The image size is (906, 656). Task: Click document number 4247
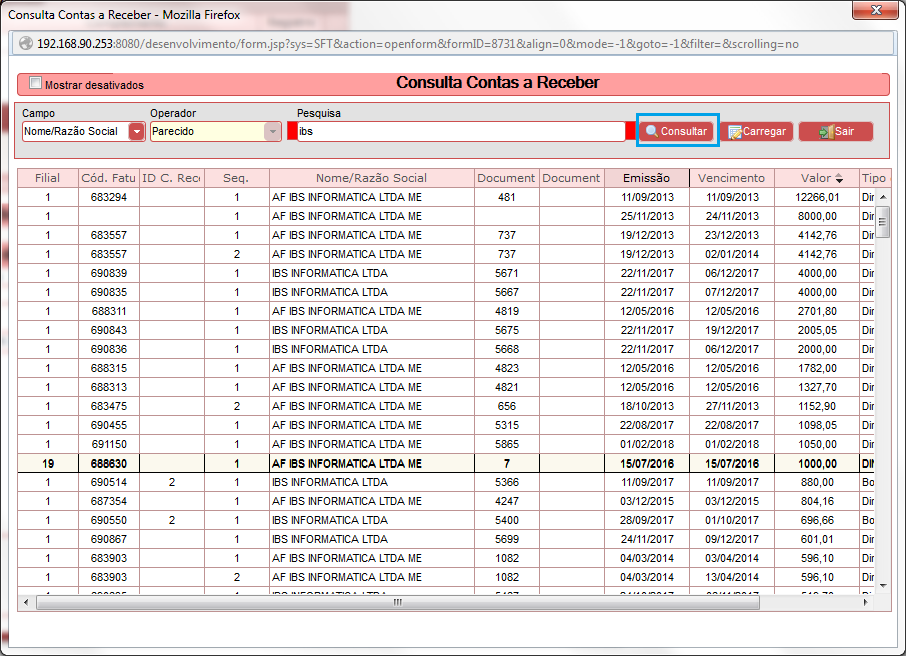click(507, 501)
